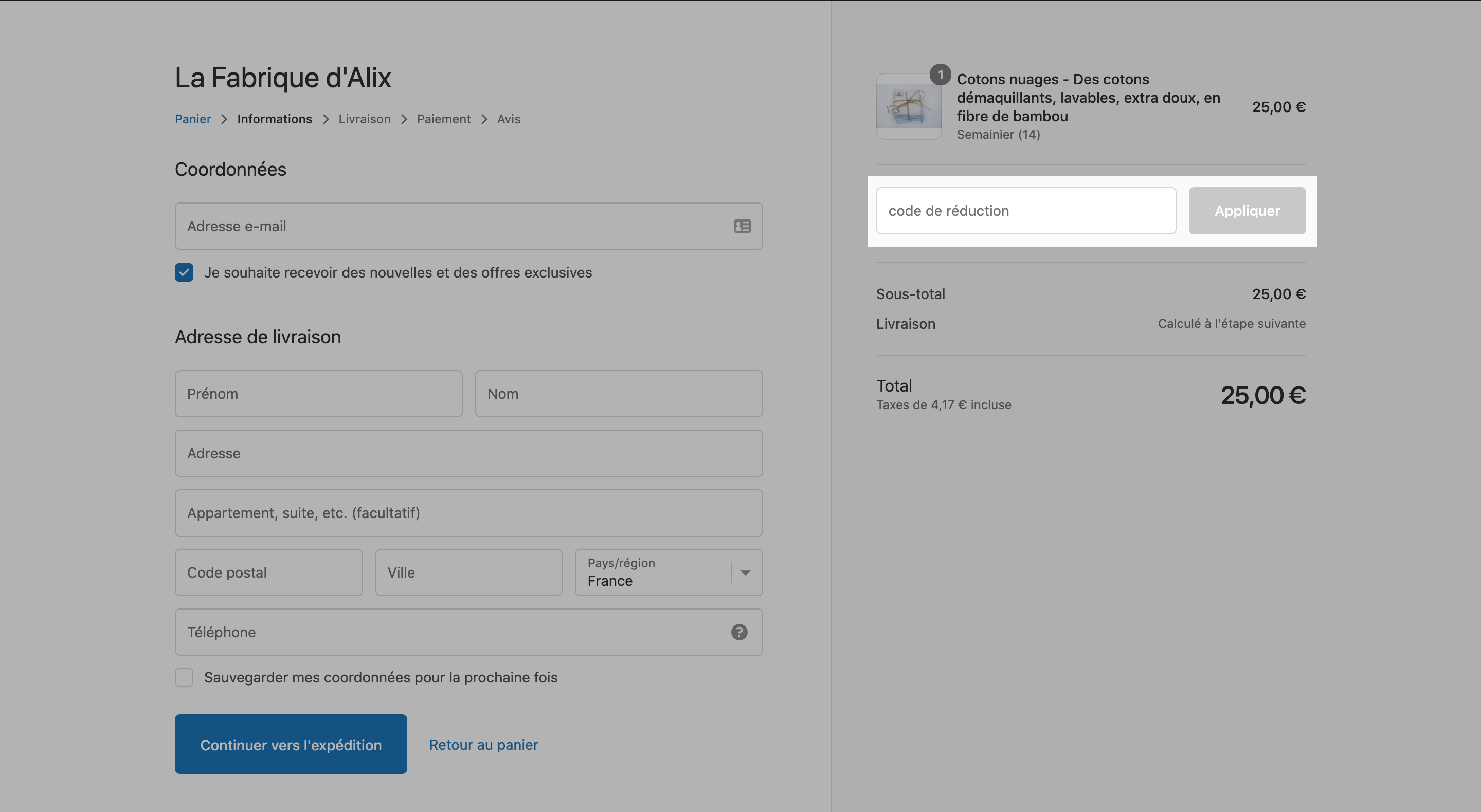Click the Appliquer discount button
Viewport: 1481px width, 812px height.
click(1247, 211)
